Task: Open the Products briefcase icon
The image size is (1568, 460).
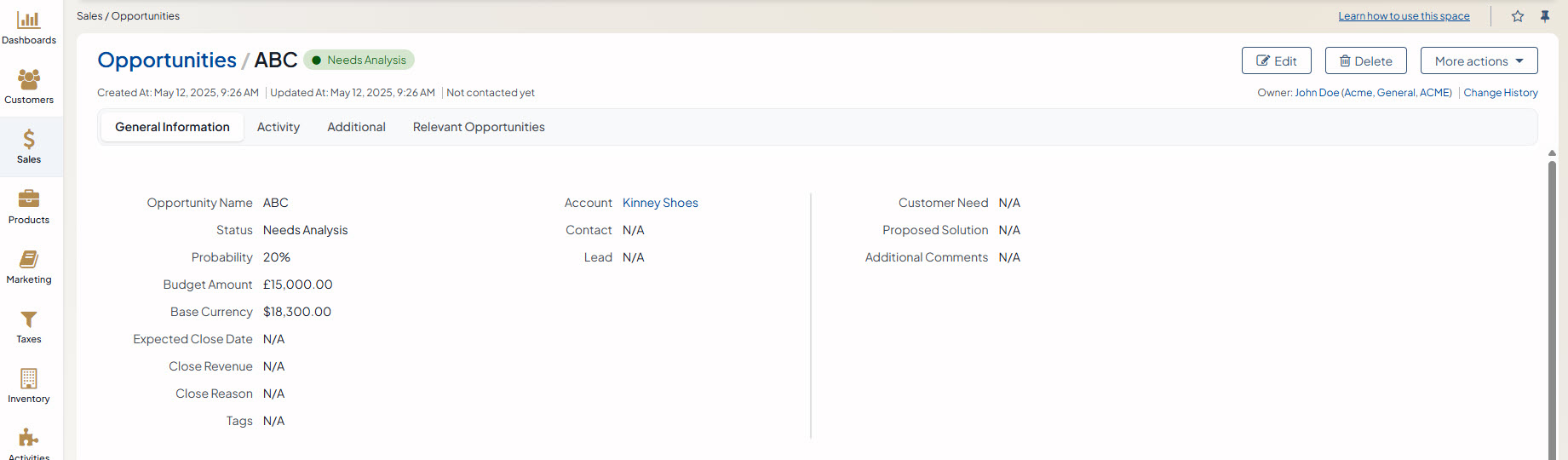Action: point(29,199)
